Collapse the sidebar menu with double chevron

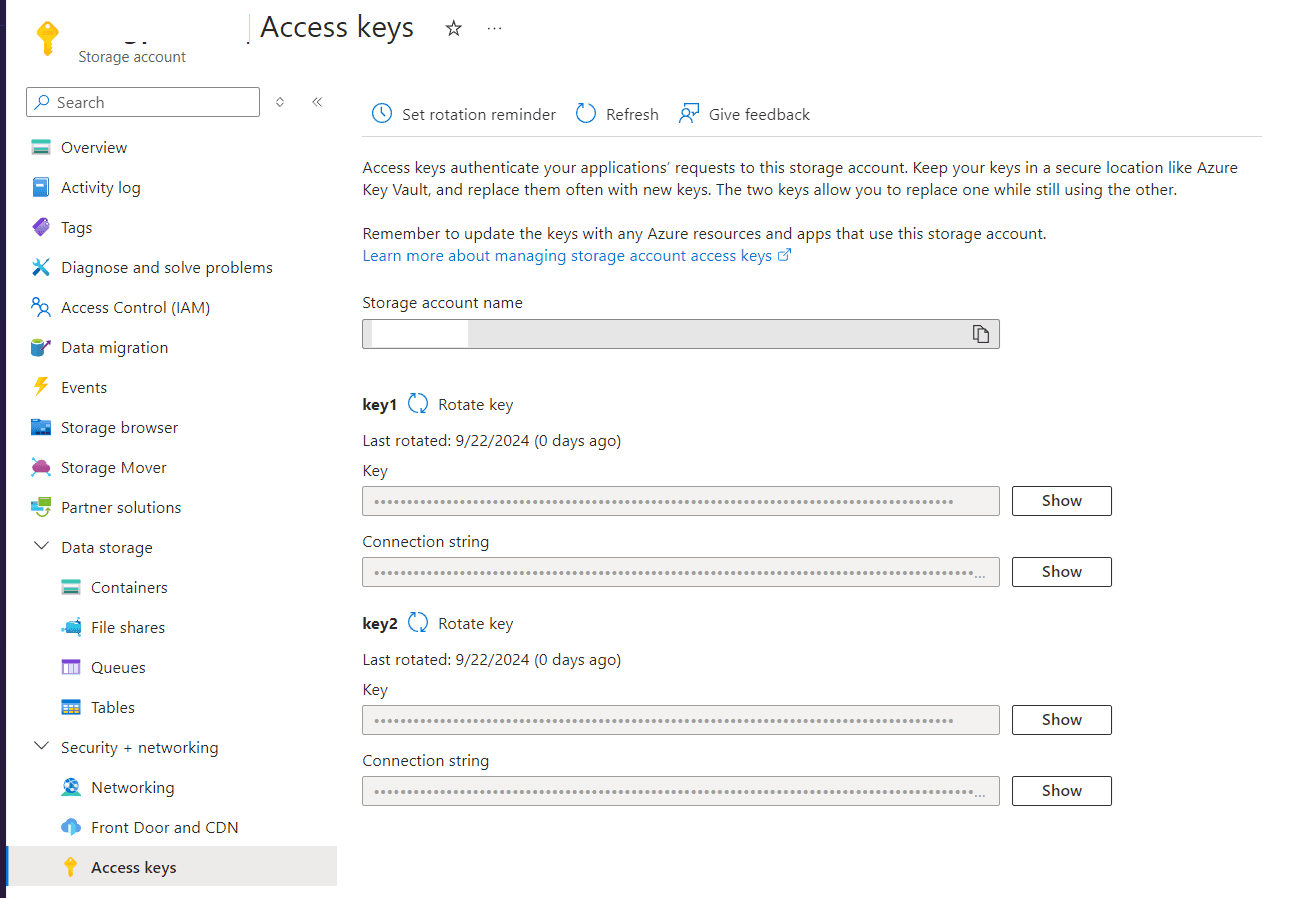(317, 102)
